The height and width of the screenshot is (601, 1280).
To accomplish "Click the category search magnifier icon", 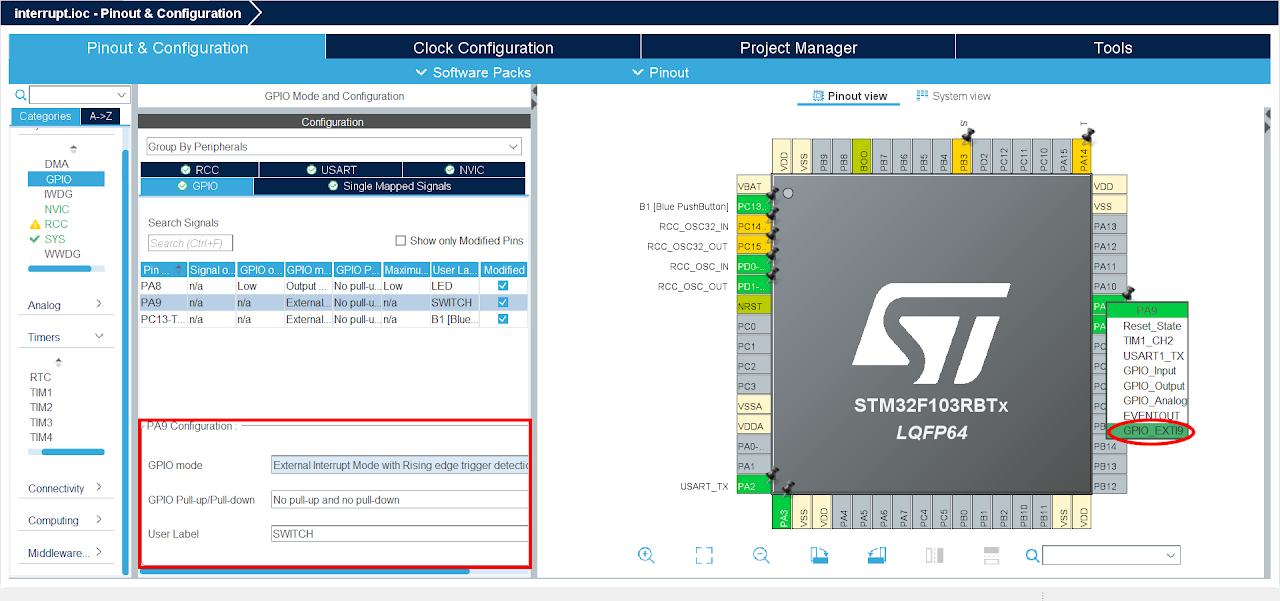I will 21,95.
